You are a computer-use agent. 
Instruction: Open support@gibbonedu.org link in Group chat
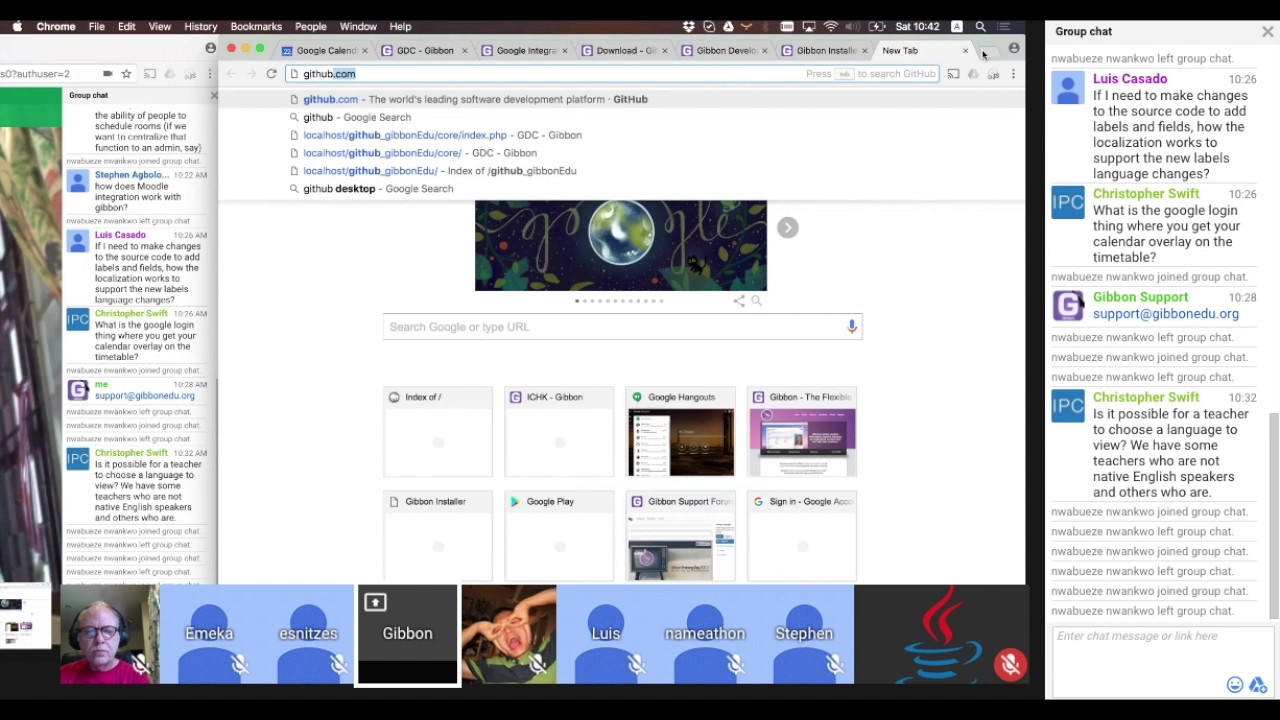[1166, 314]
